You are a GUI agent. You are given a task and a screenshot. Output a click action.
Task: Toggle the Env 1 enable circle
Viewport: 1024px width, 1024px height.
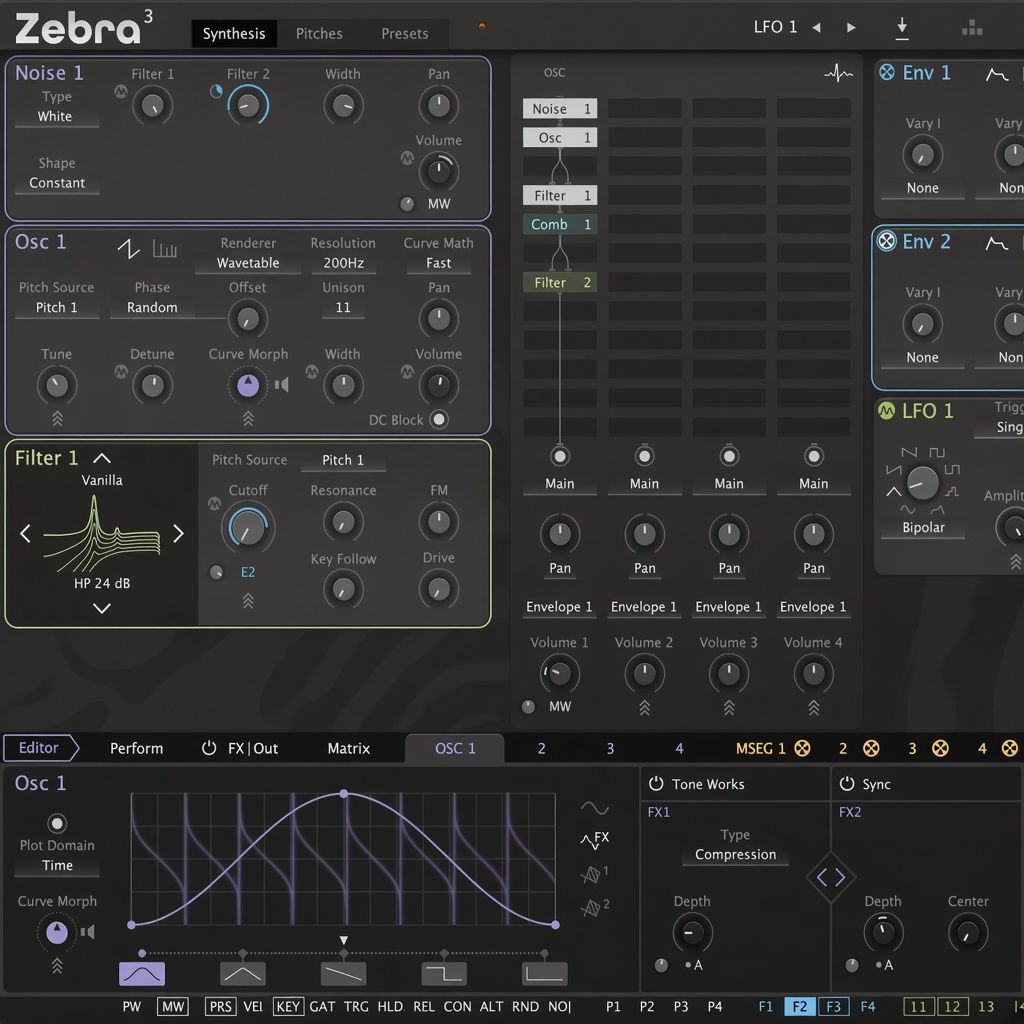tap(887, 72)
